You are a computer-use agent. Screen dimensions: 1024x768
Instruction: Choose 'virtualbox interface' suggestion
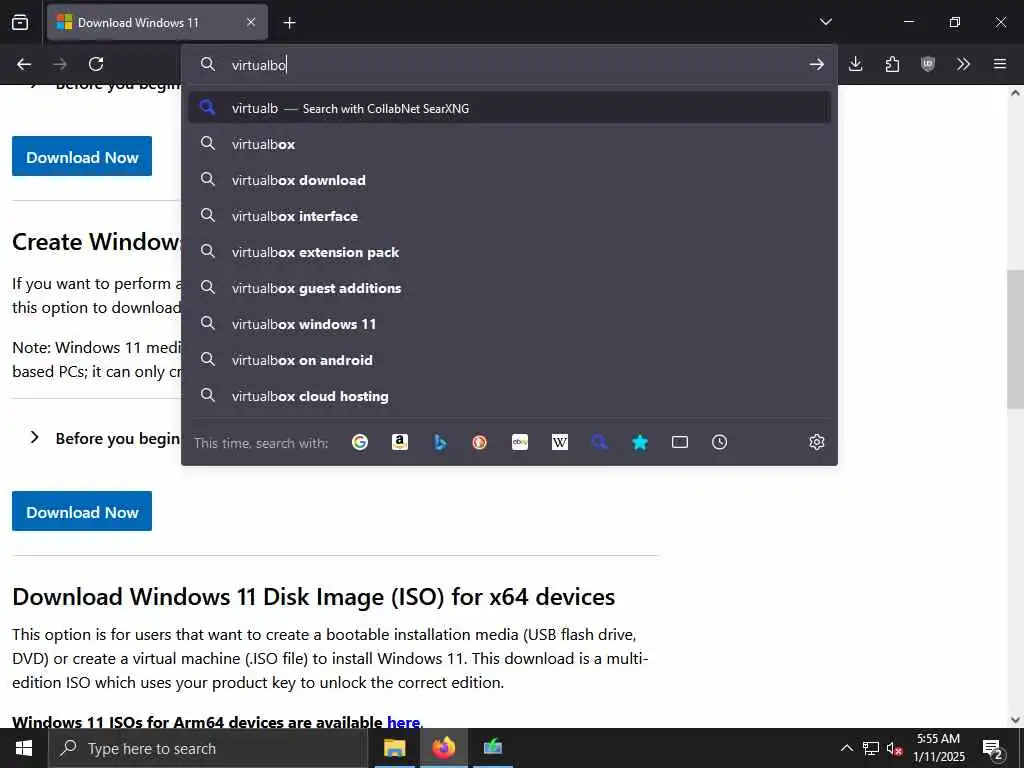(x=509, y=216)
